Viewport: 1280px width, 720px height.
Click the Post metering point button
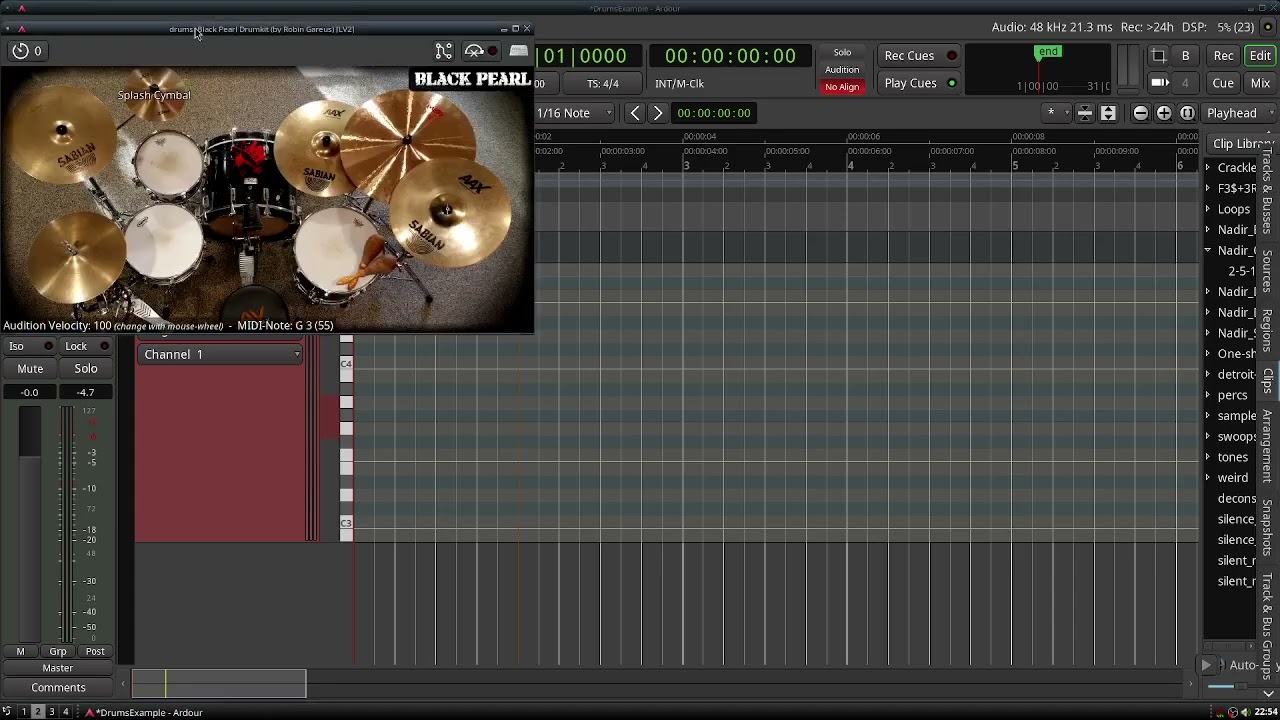(95, 652)
